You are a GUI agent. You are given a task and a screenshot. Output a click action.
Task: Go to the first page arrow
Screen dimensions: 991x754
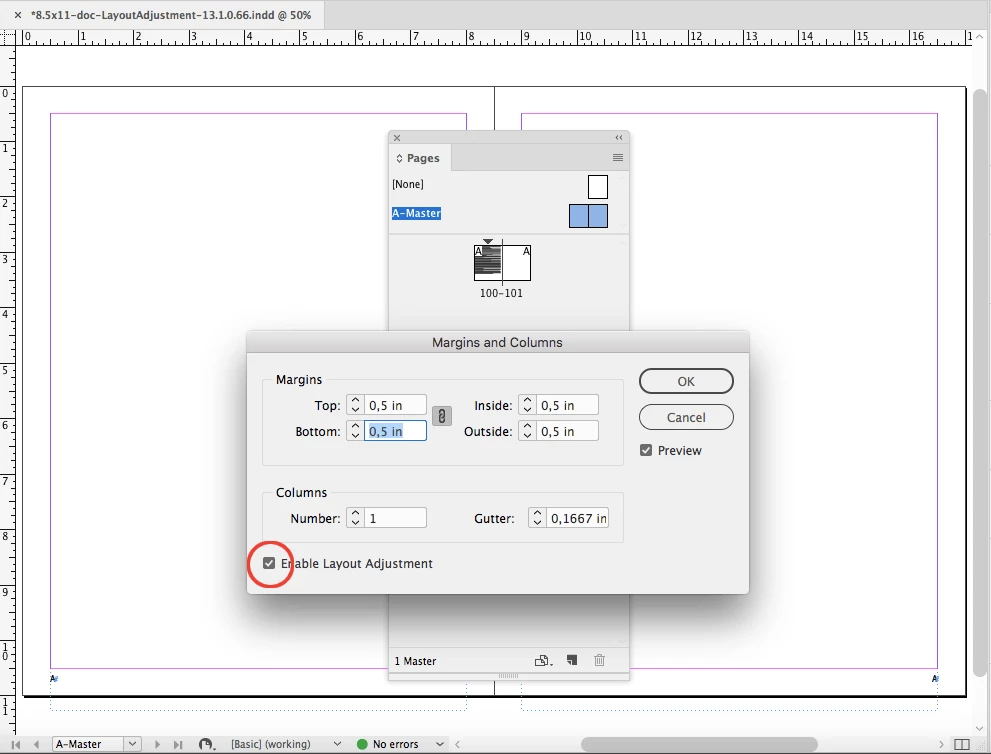16,745
